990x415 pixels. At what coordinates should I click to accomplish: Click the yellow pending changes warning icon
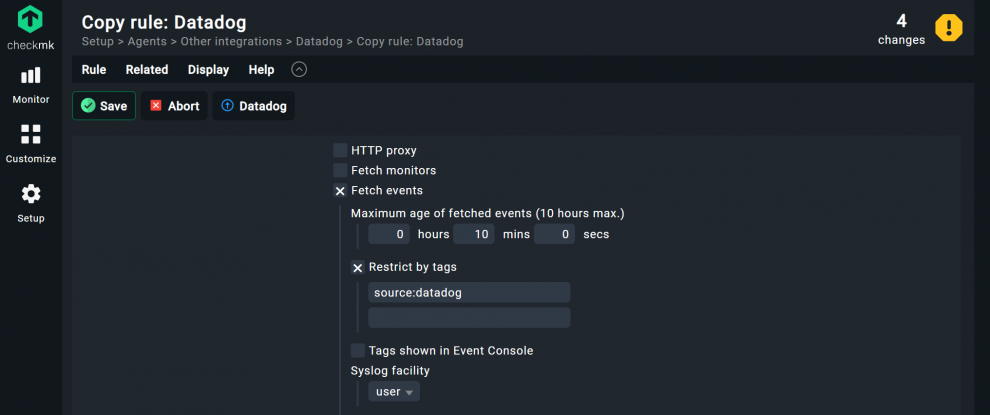click(x=948, y=28)
